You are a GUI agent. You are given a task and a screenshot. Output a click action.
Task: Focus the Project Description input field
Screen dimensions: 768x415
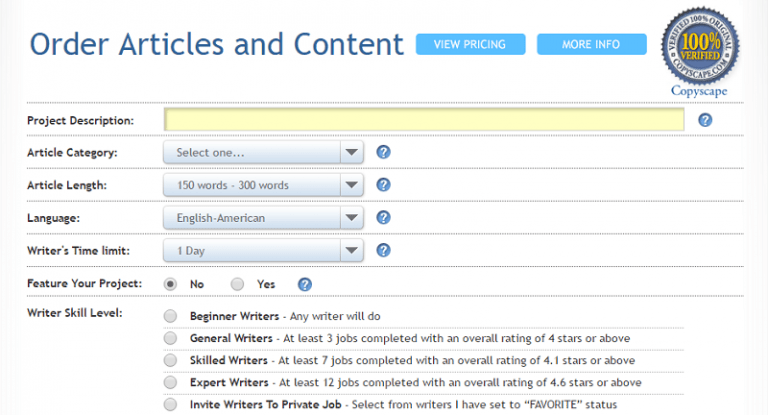424,120
